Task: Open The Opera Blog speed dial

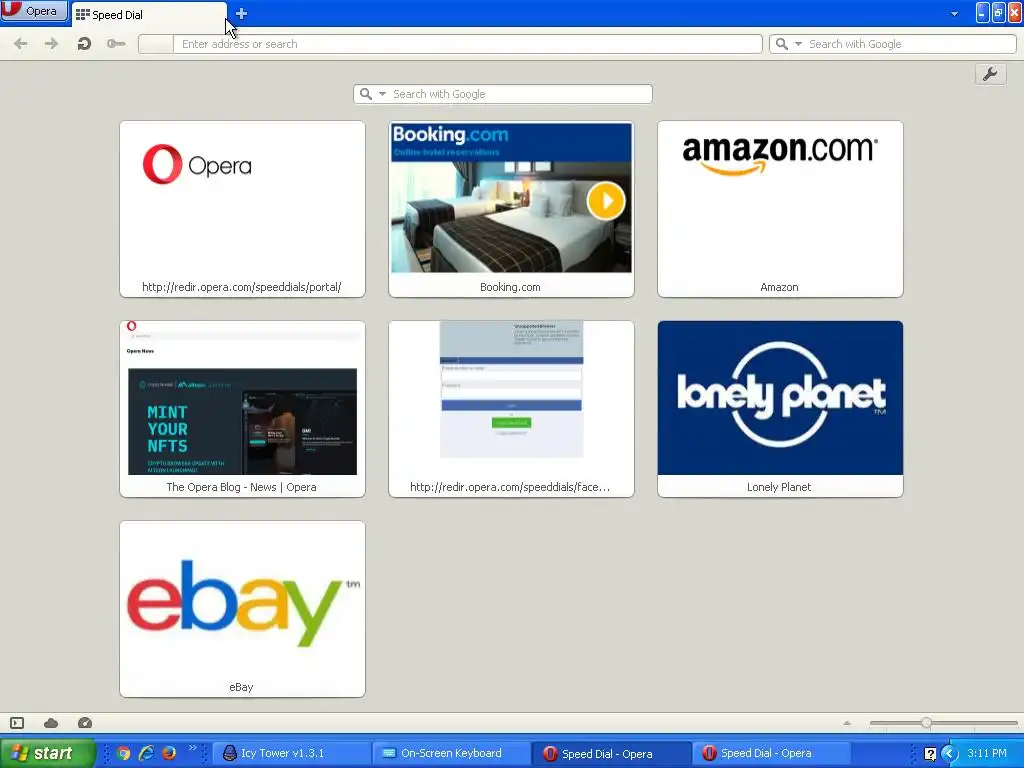Action: click(242, 409)
